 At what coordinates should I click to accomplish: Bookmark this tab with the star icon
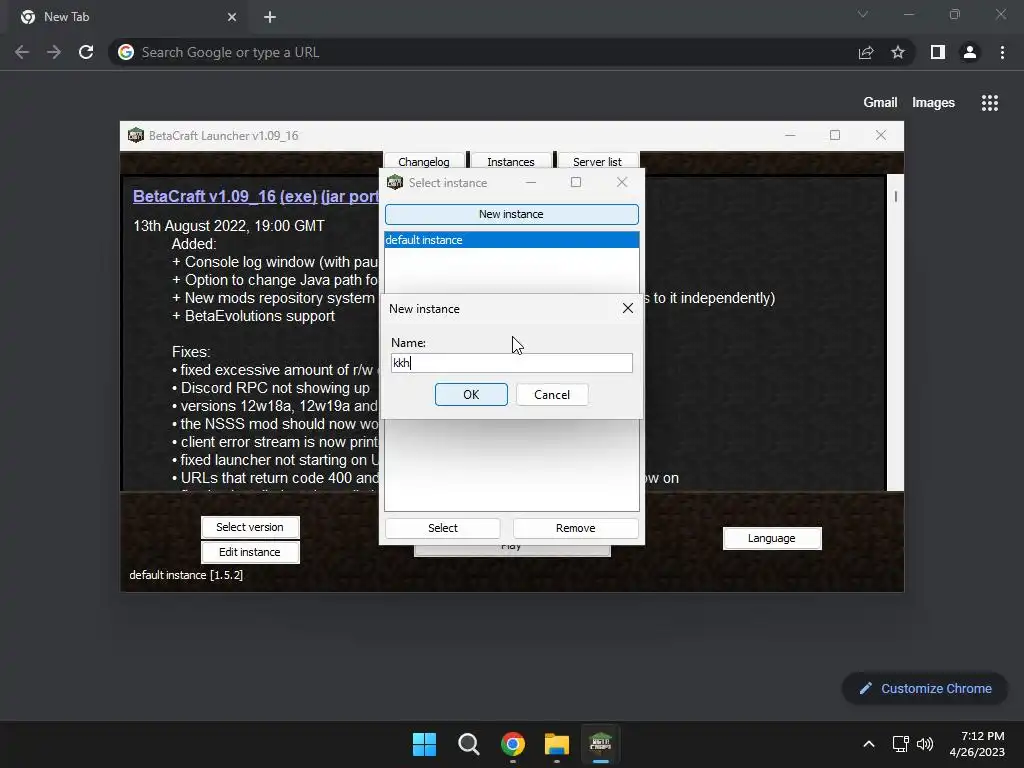pos(898,52)
